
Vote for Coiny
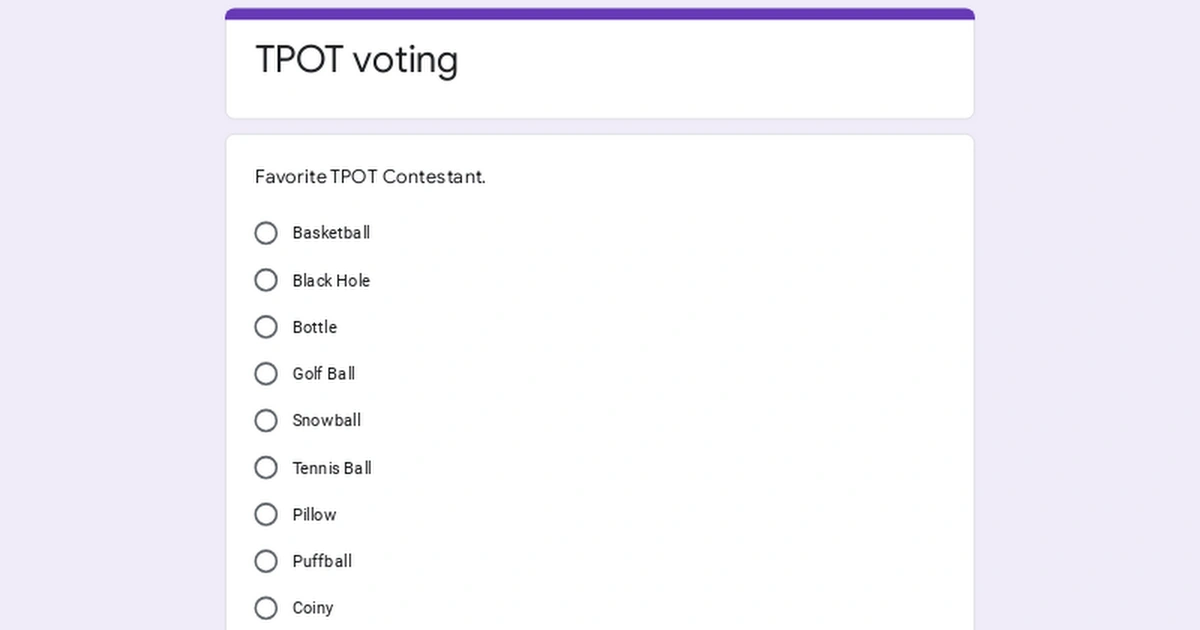tap(265, 608)
